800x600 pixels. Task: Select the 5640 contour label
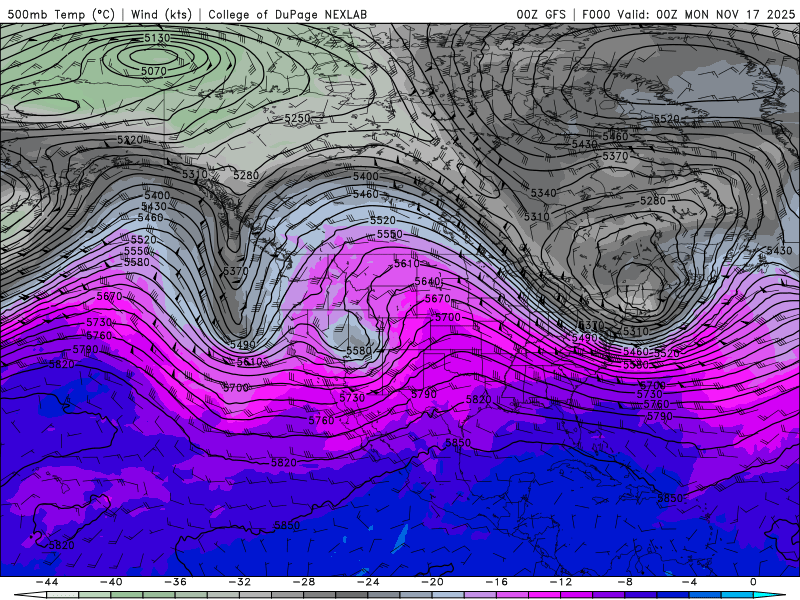(428, 282)
